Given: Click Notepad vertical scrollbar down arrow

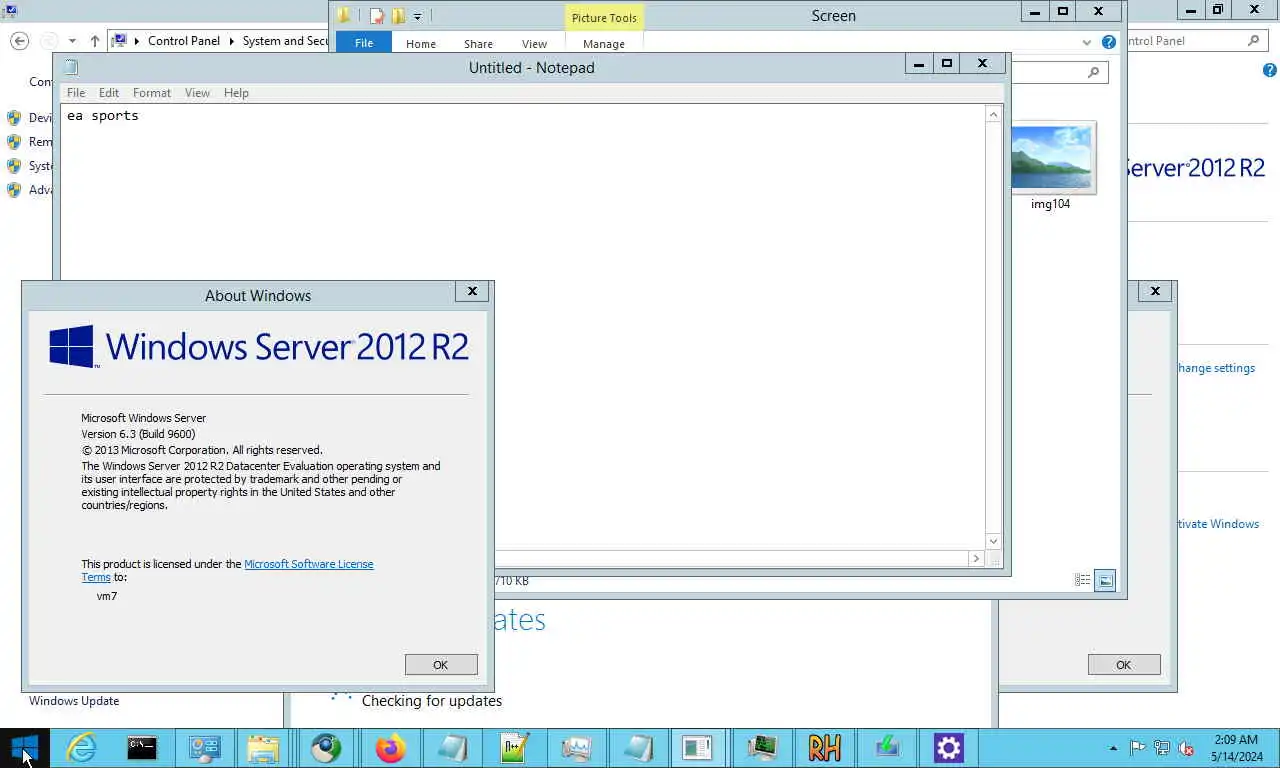Looking at the screenshot, I should [x=993, y=541].
